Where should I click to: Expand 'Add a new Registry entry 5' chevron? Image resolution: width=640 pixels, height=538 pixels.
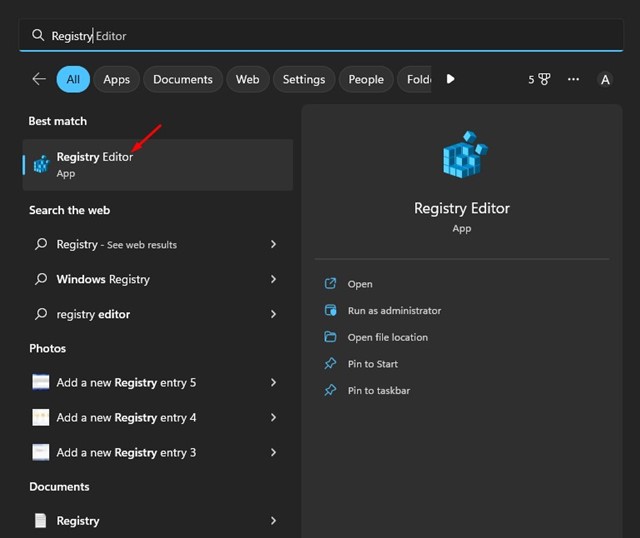(274, 383)
